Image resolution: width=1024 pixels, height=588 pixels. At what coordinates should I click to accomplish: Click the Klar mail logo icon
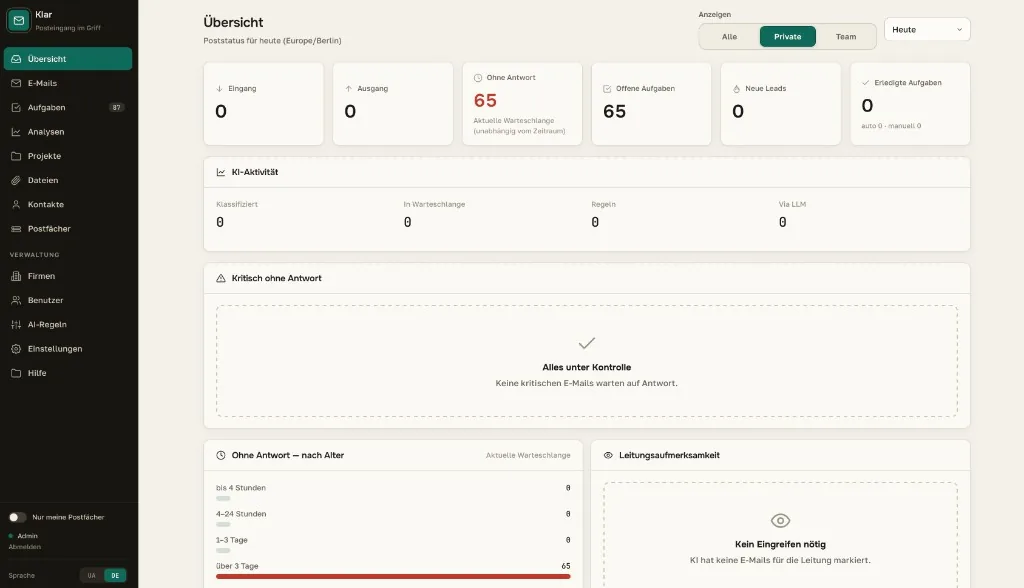pos(18,20)
